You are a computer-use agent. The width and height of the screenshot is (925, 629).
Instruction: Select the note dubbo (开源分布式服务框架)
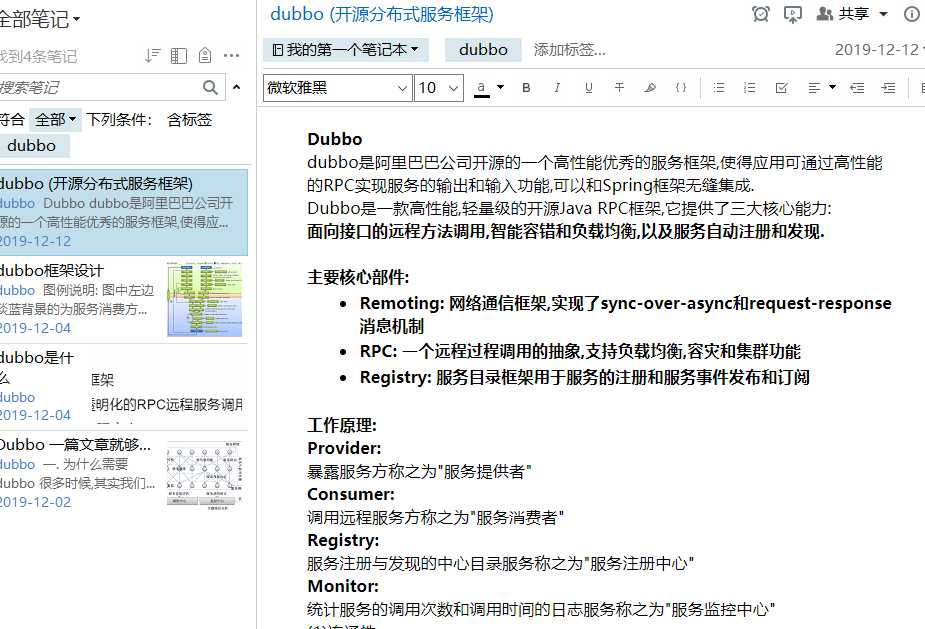point(123,212)
